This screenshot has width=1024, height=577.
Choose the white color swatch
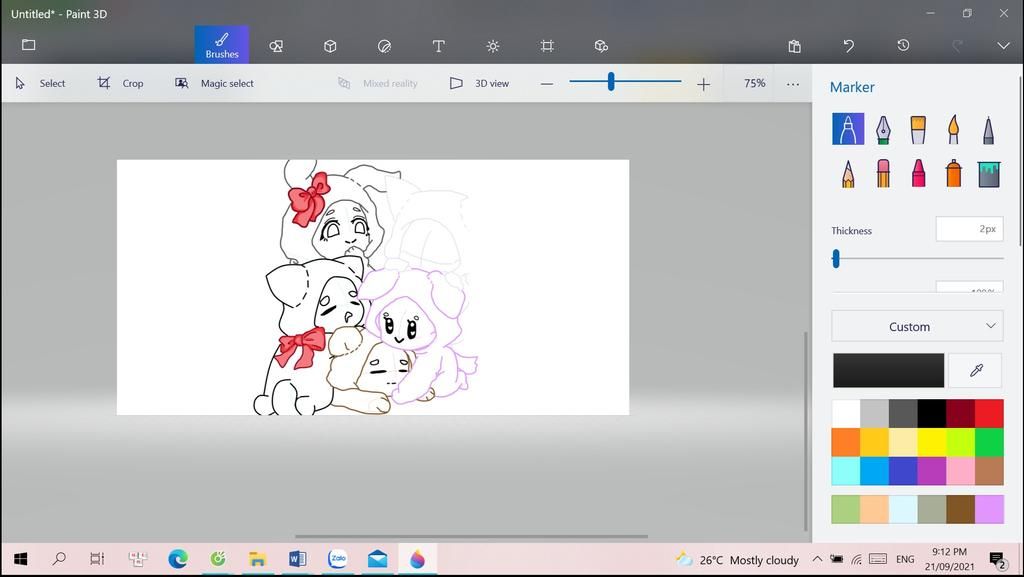[x=846, y=414]
